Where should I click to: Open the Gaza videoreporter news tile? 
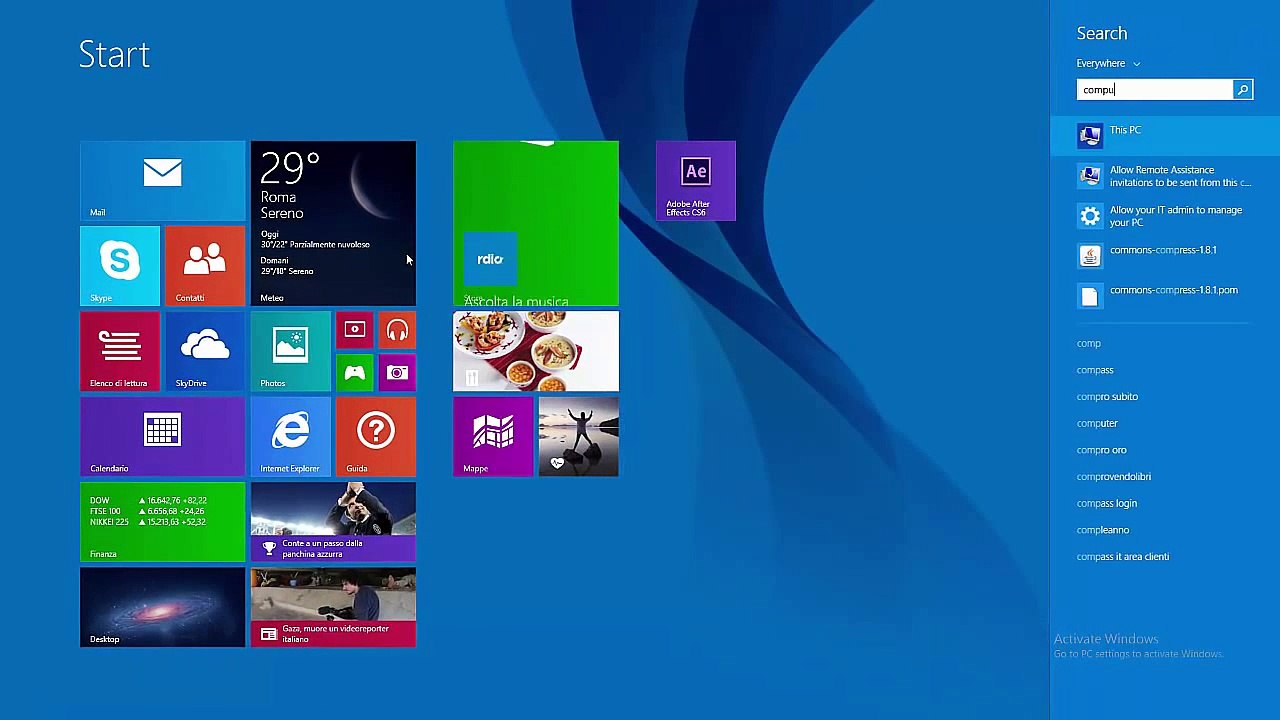click(x=333, y=607)
